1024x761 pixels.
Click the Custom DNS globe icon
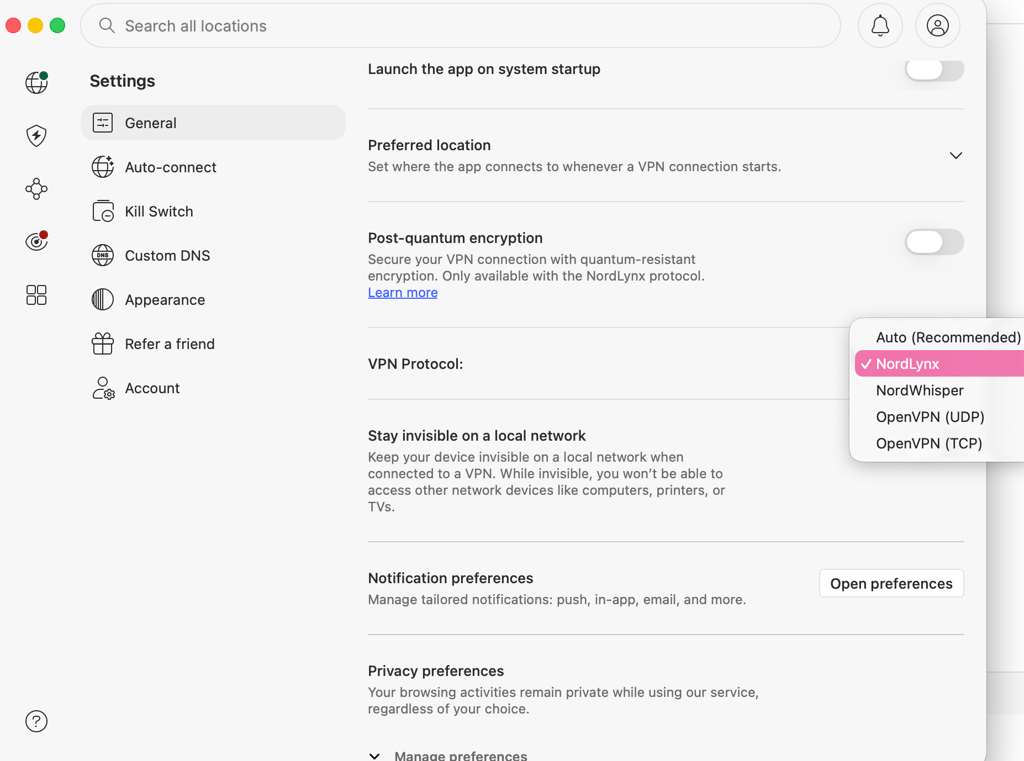coord(103,255)
